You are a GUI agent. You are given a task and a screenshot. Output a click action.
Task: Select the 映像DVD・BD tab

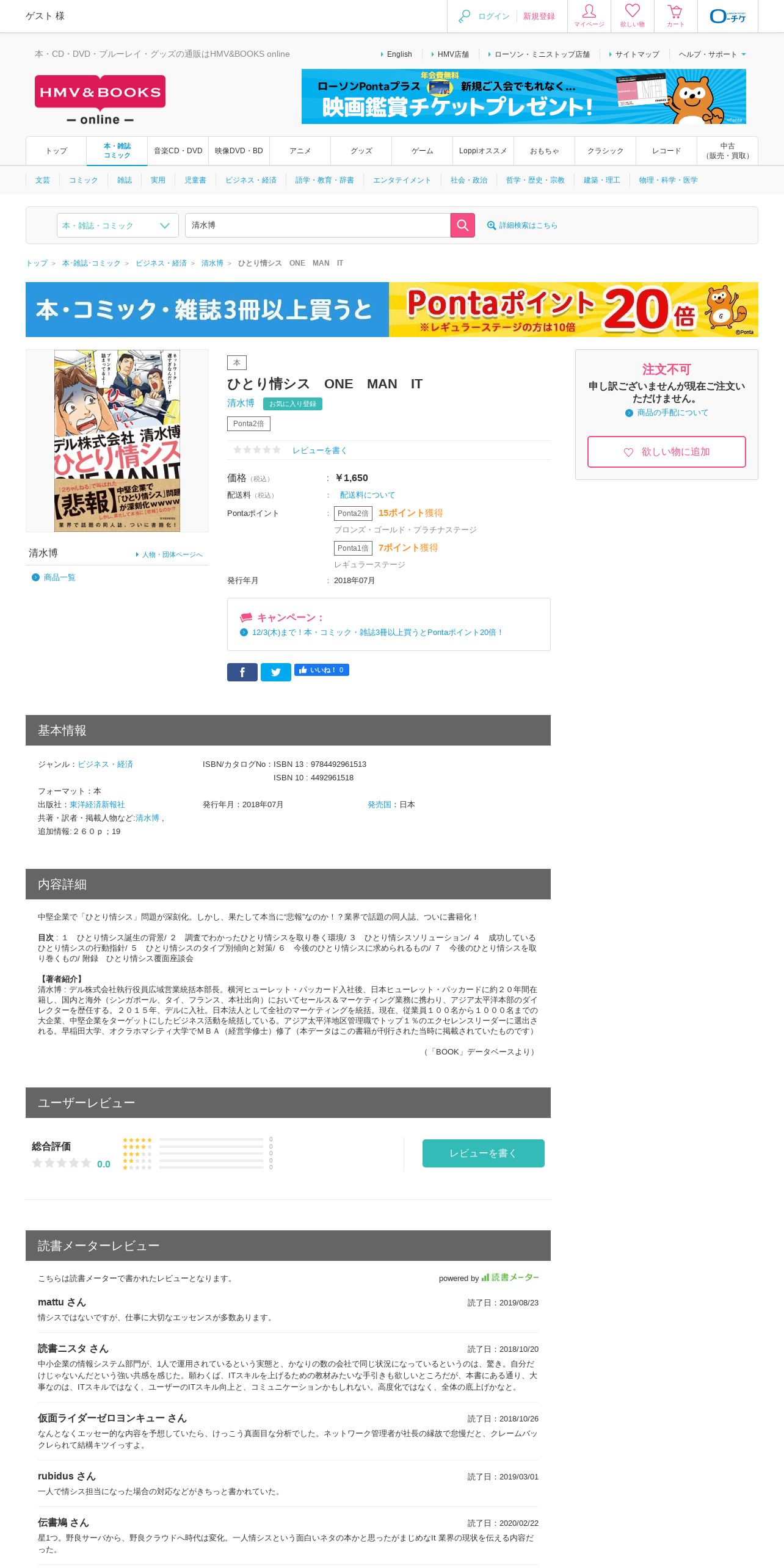point(239,151)
